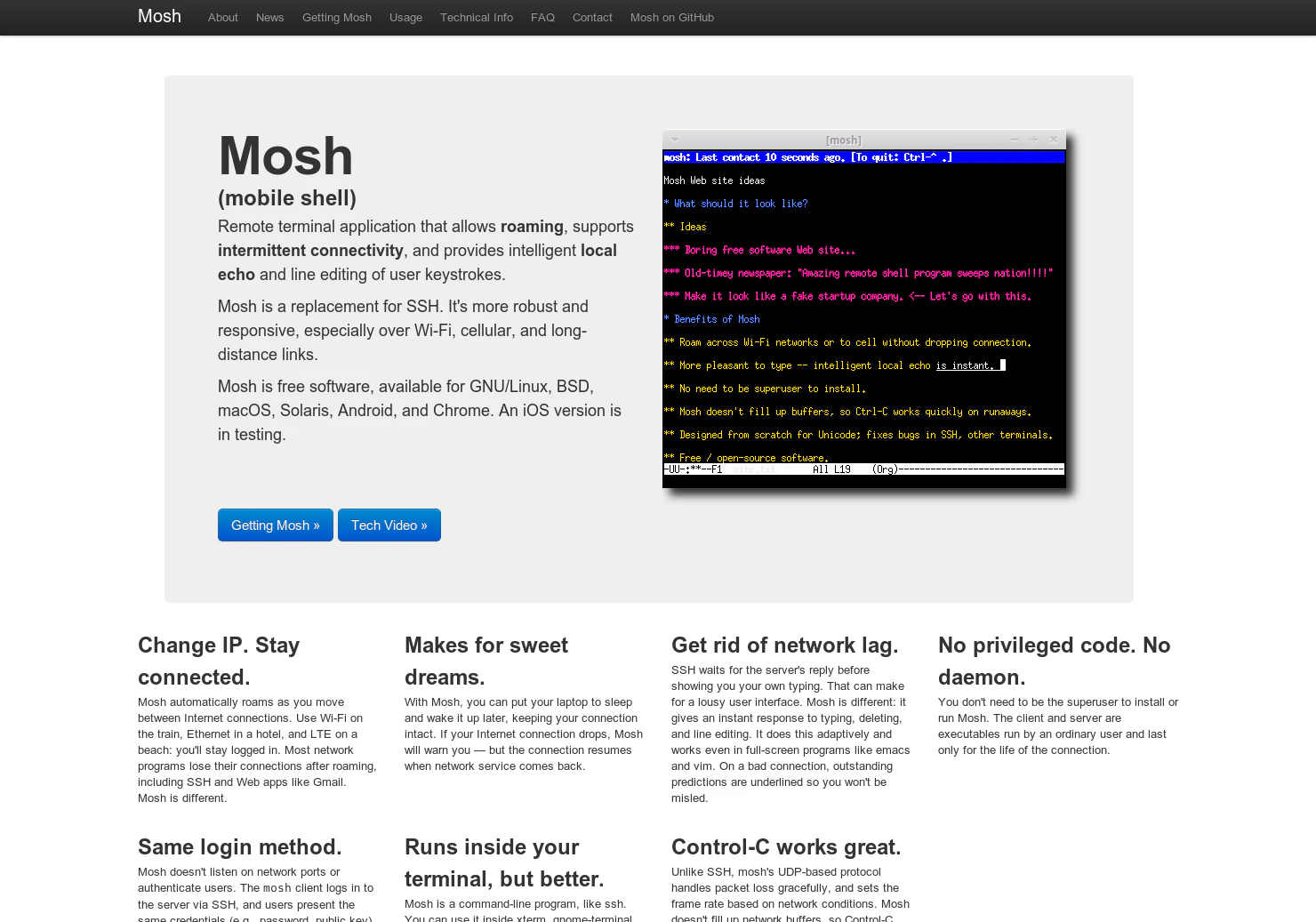Image resolution: width=1316 pixels, height=922 pixels.
Task: Click the monospace 'mosh' code word
Action: [x=277, y=888]
